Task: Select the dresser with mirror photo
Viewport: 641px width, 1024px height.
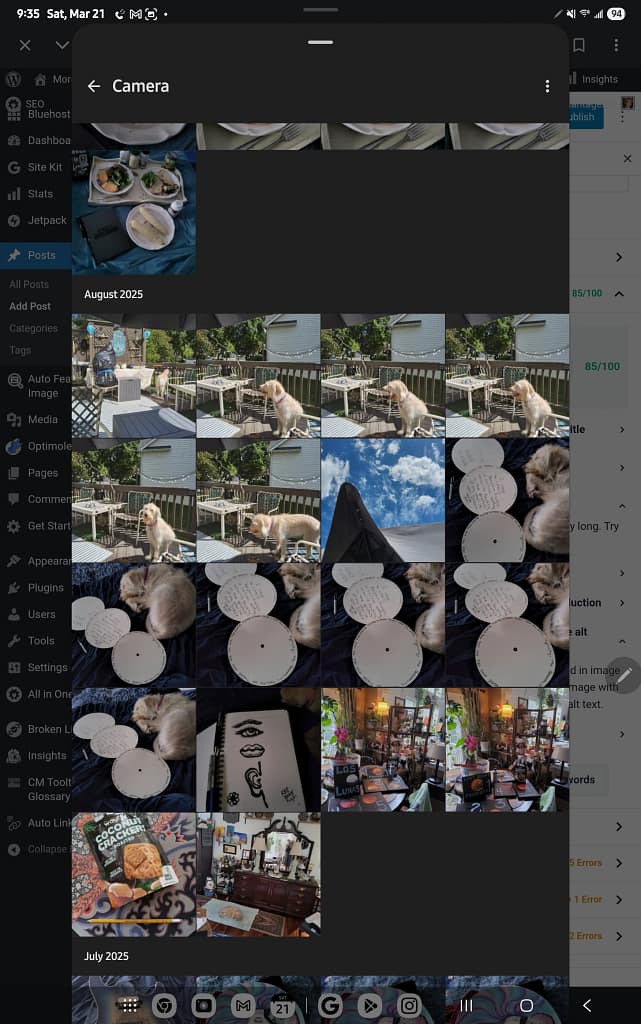Action: click(258, 874)
